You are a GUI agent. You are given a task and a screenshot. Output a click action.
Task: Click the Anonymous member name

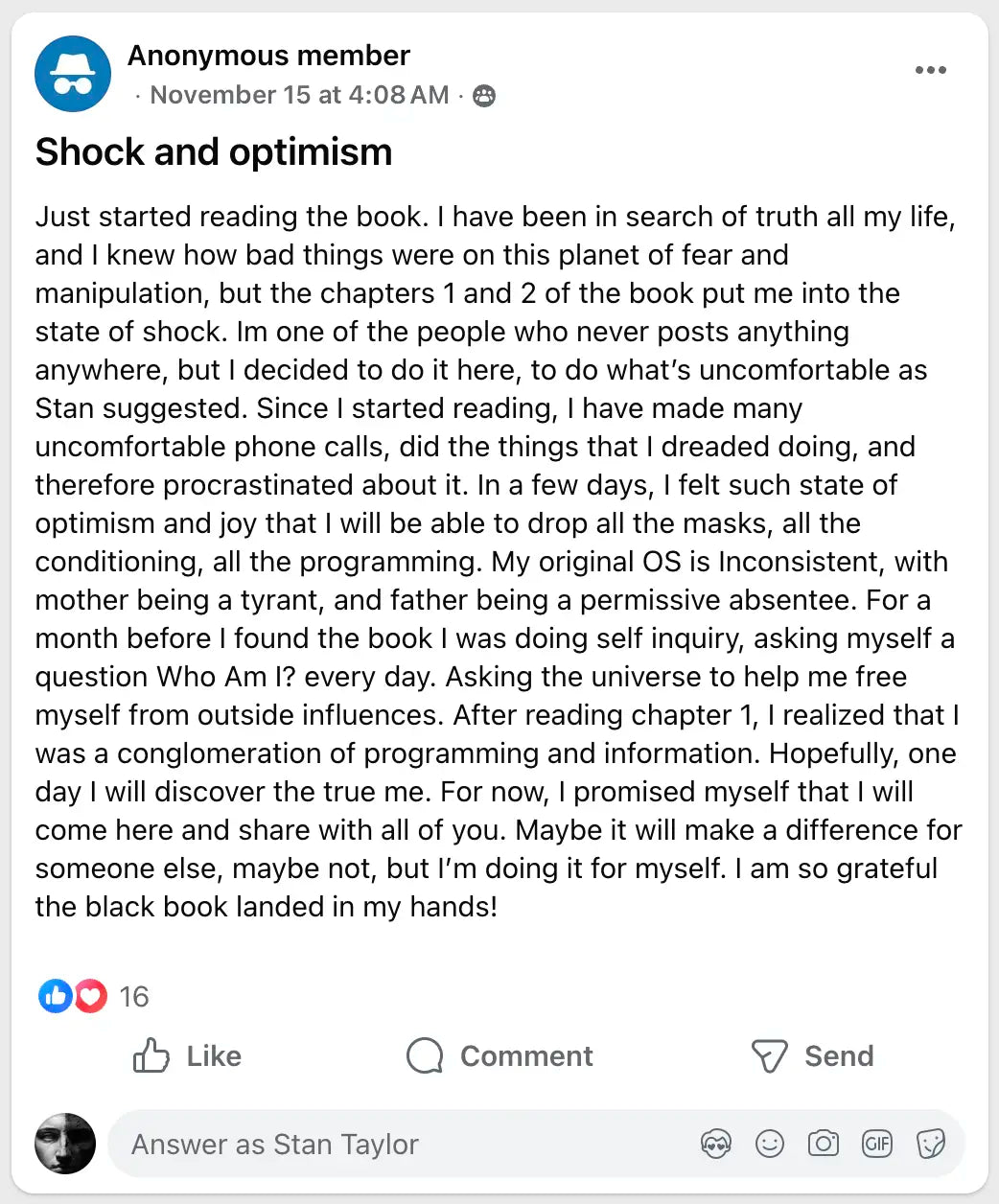[x=268, y=56]
